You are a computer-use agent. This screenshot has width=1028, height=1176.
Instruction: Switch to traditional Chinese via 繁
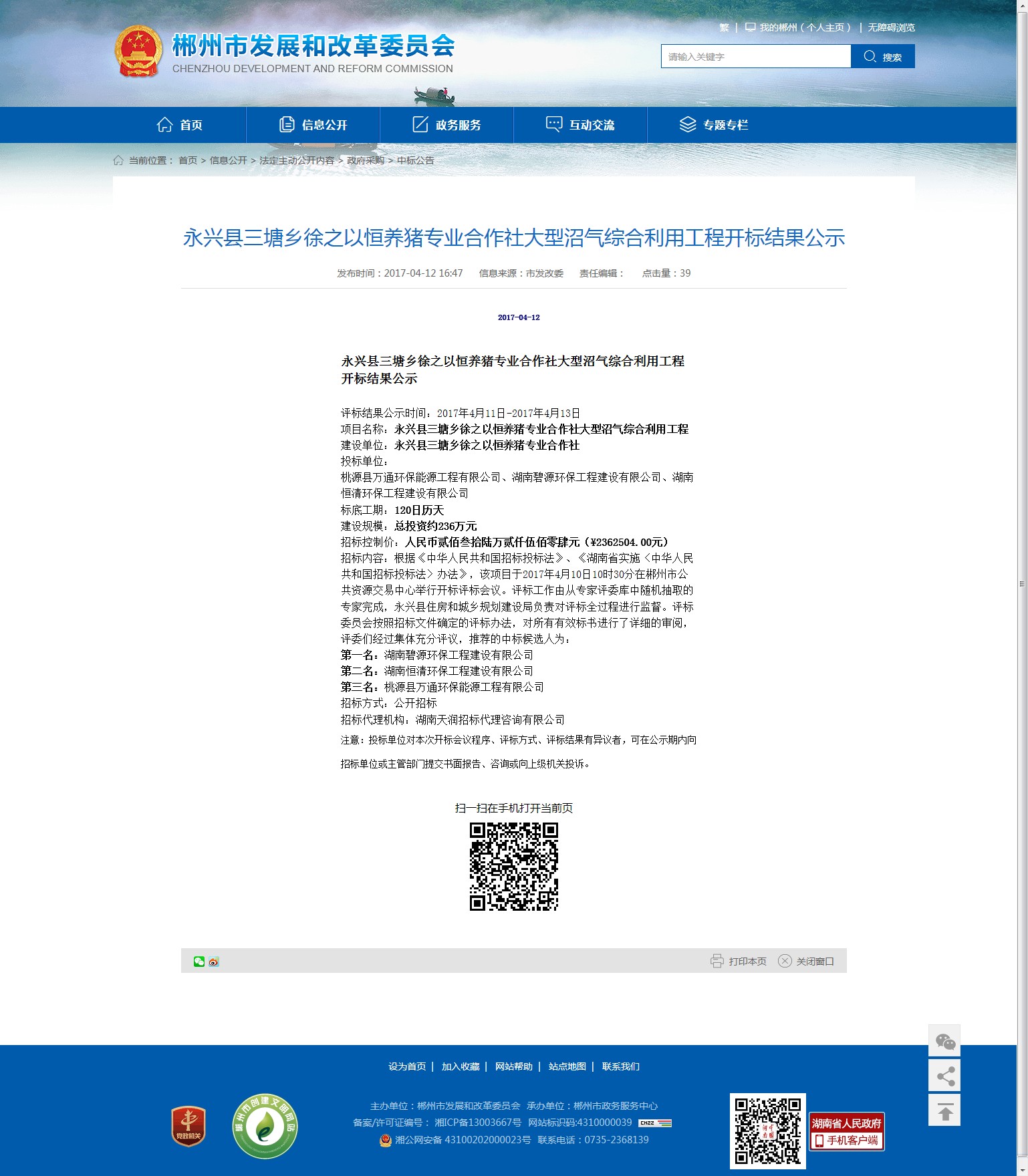(x=724, y=27)
